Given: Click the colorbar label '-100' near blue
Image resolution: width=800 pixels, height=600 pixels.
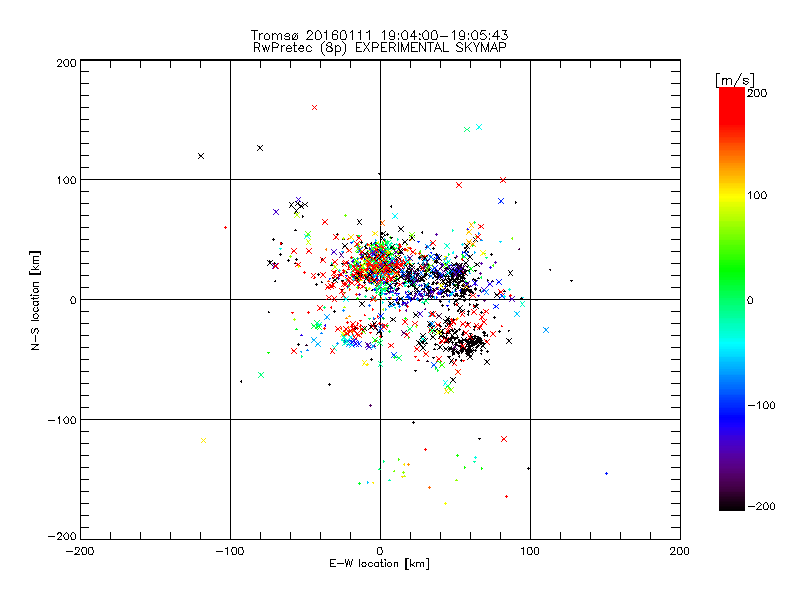Looking at the screenshot, I should pyautogui.click(x=761, y=406).
